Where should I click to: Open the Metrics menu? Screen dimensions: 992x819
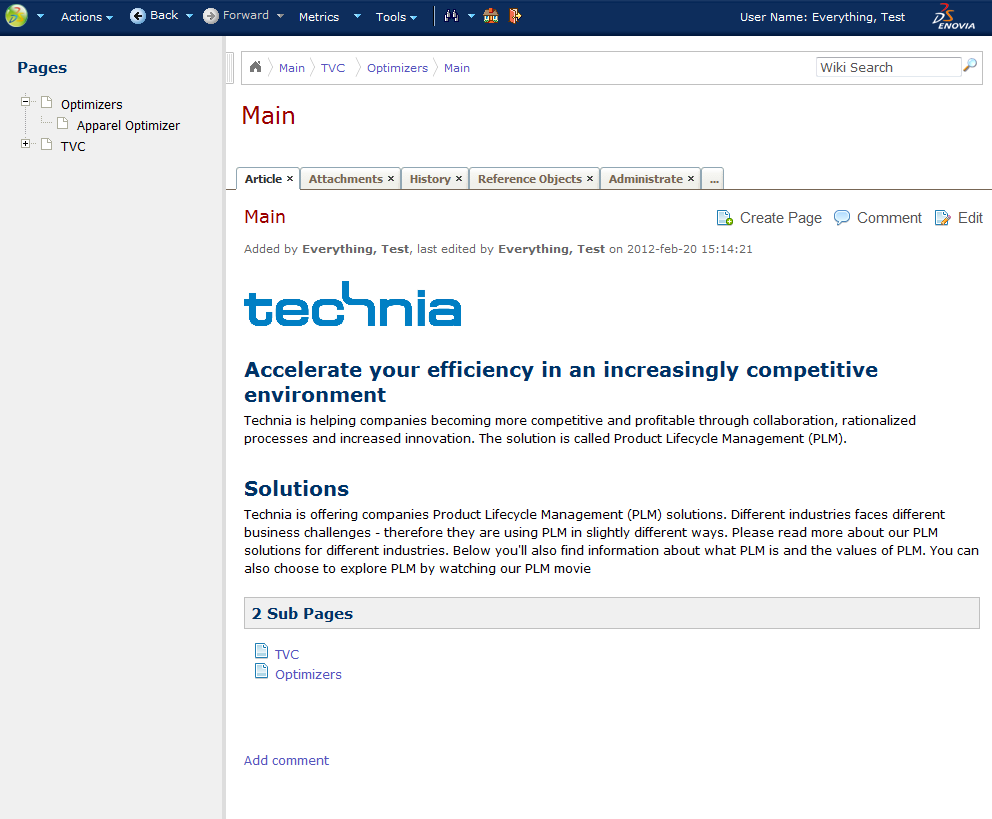coord(319,17)
